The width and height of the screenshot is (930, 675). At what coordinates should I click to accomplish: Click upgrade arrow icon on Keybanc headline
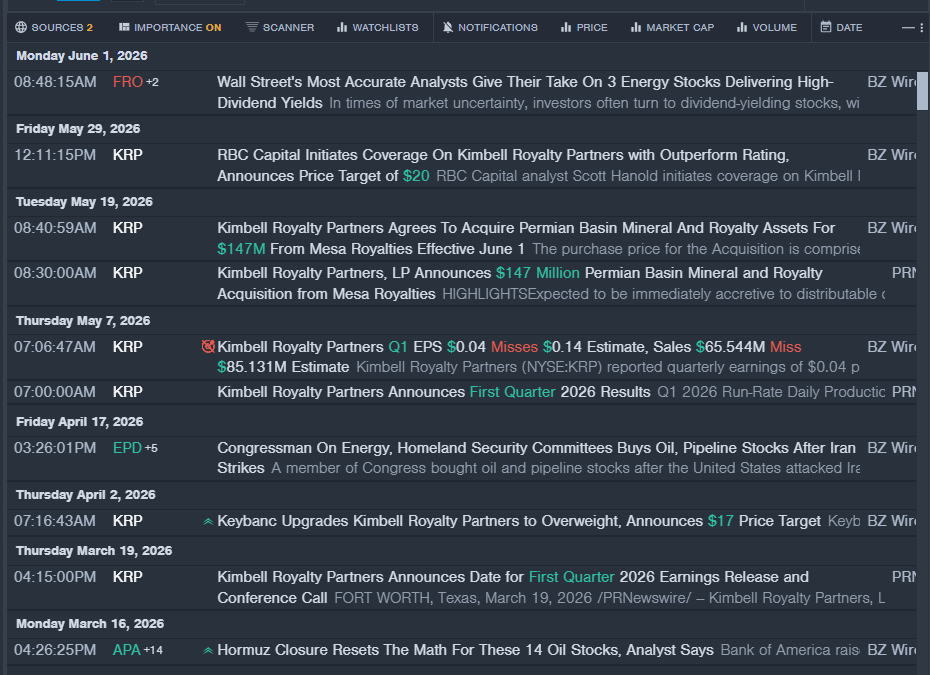pyautogui.click(x=208, y=521)
